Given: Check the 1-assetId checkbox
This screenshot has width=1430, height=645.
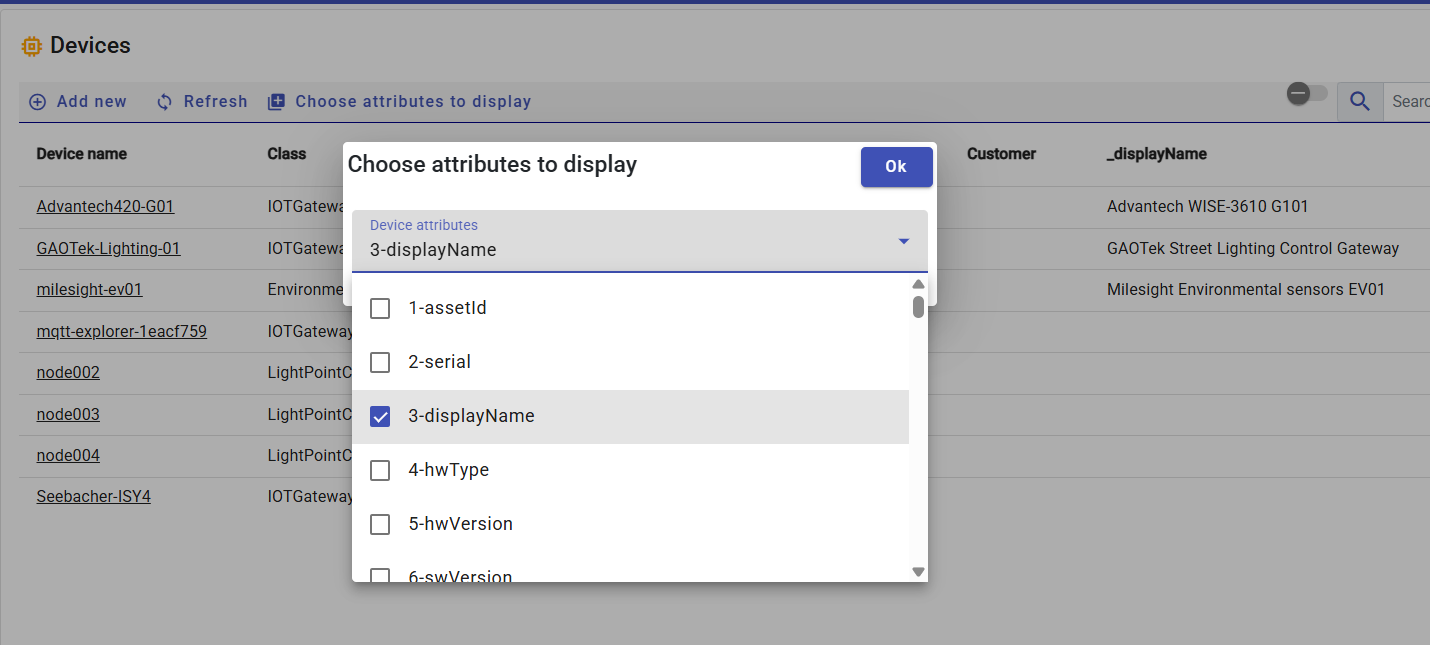Looking at the screenshot, I should [x=380, y=309].
